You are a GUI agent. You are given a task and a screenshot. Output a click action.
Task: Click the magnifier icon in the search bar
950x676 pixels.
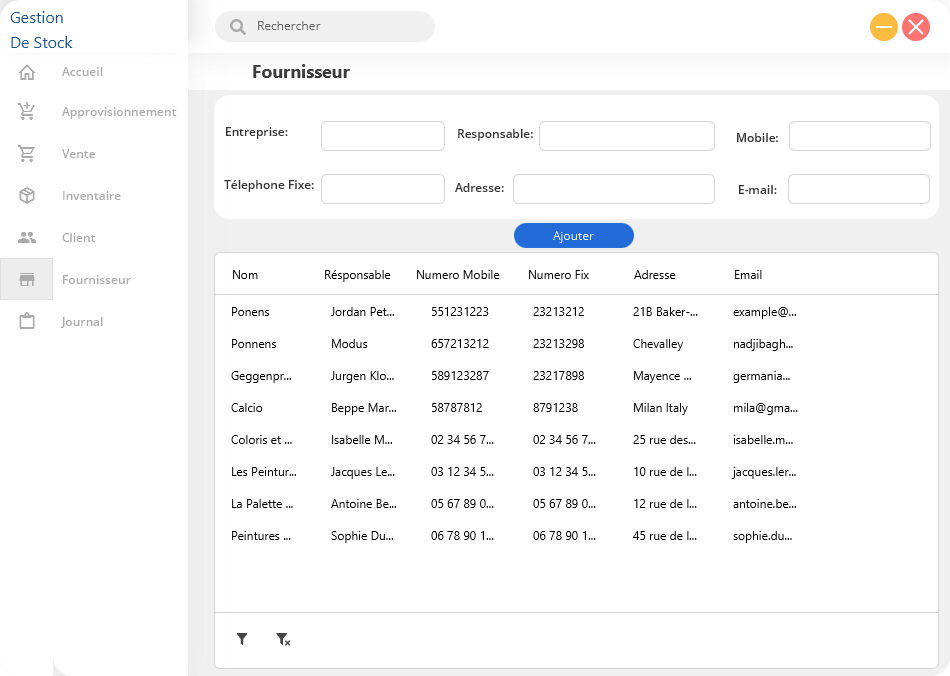237,27
